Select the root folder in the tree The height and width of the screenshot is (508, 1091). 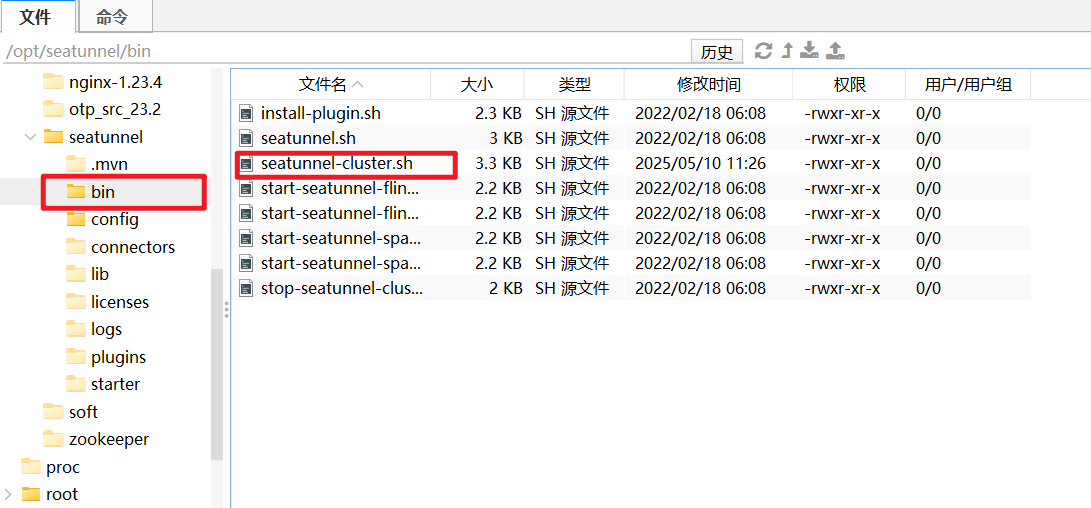(x=62, y=494)
